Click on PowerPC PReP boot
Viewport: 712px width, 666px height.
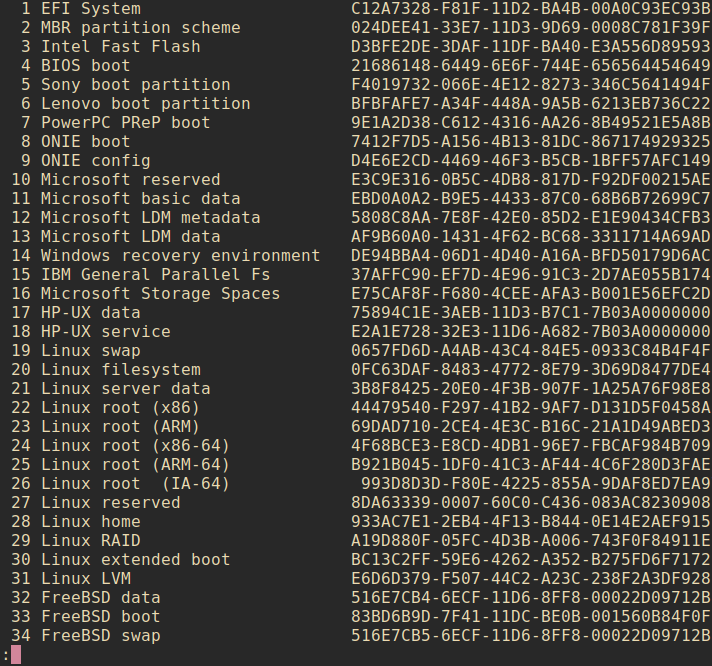coord(125,123)
